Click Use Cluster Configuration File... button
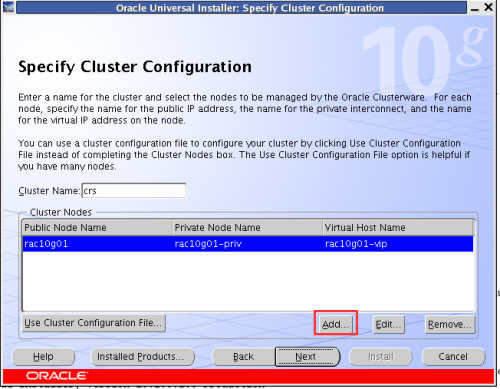This screenshot has height=389, width=500. (93, 323)
